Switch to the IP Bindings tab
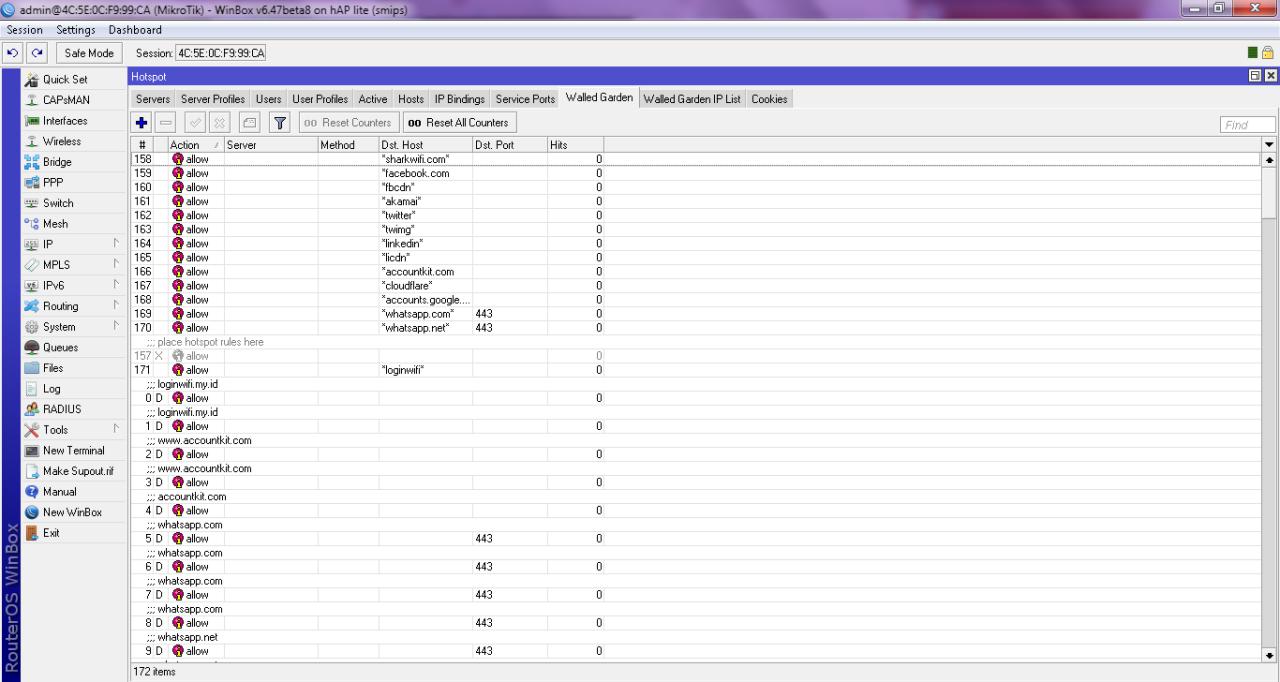1280x682 pixels. [x=459, y=99]
